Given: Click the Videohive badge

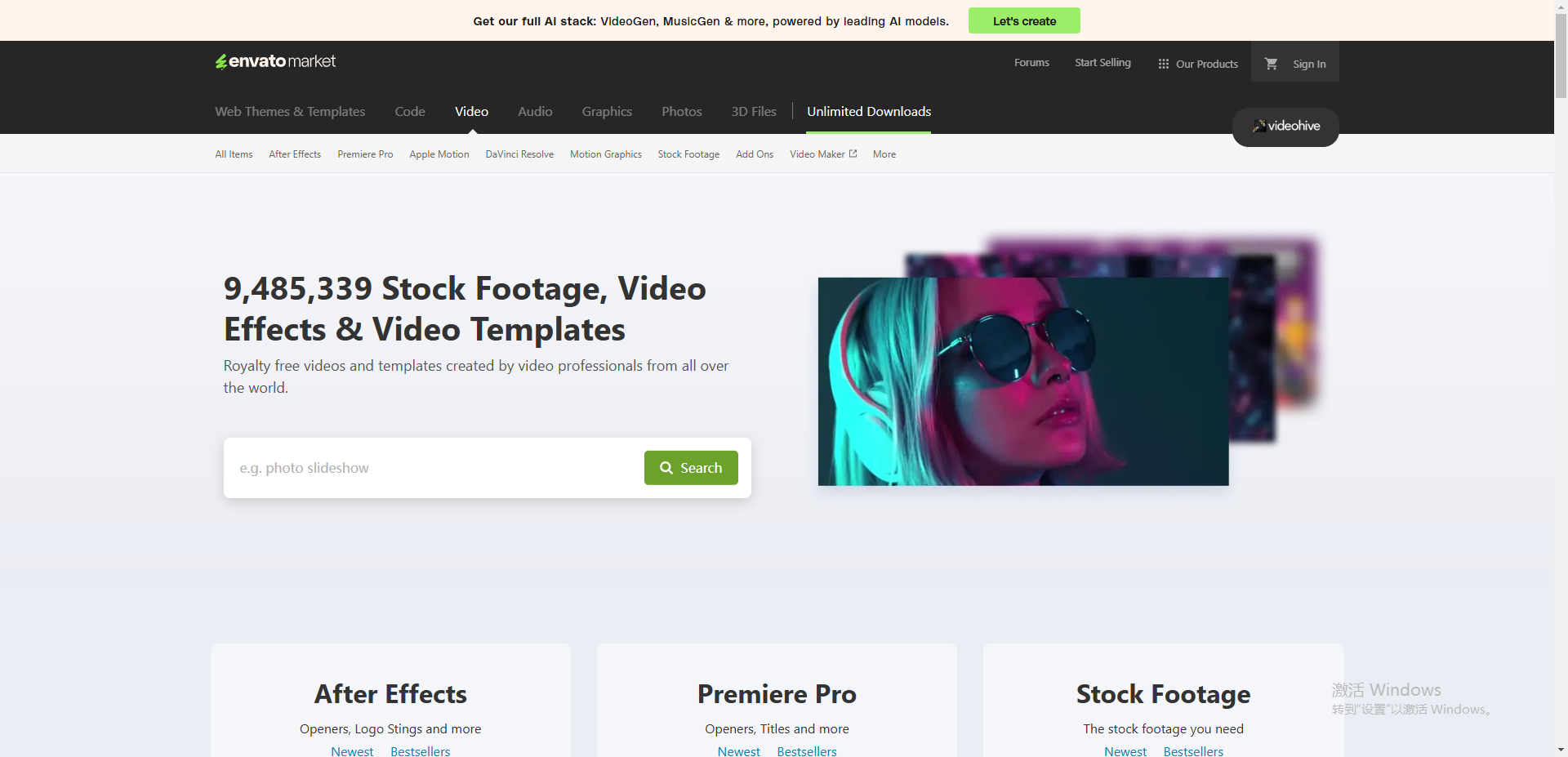Looking at the screenshot, I should [1285, 127].
